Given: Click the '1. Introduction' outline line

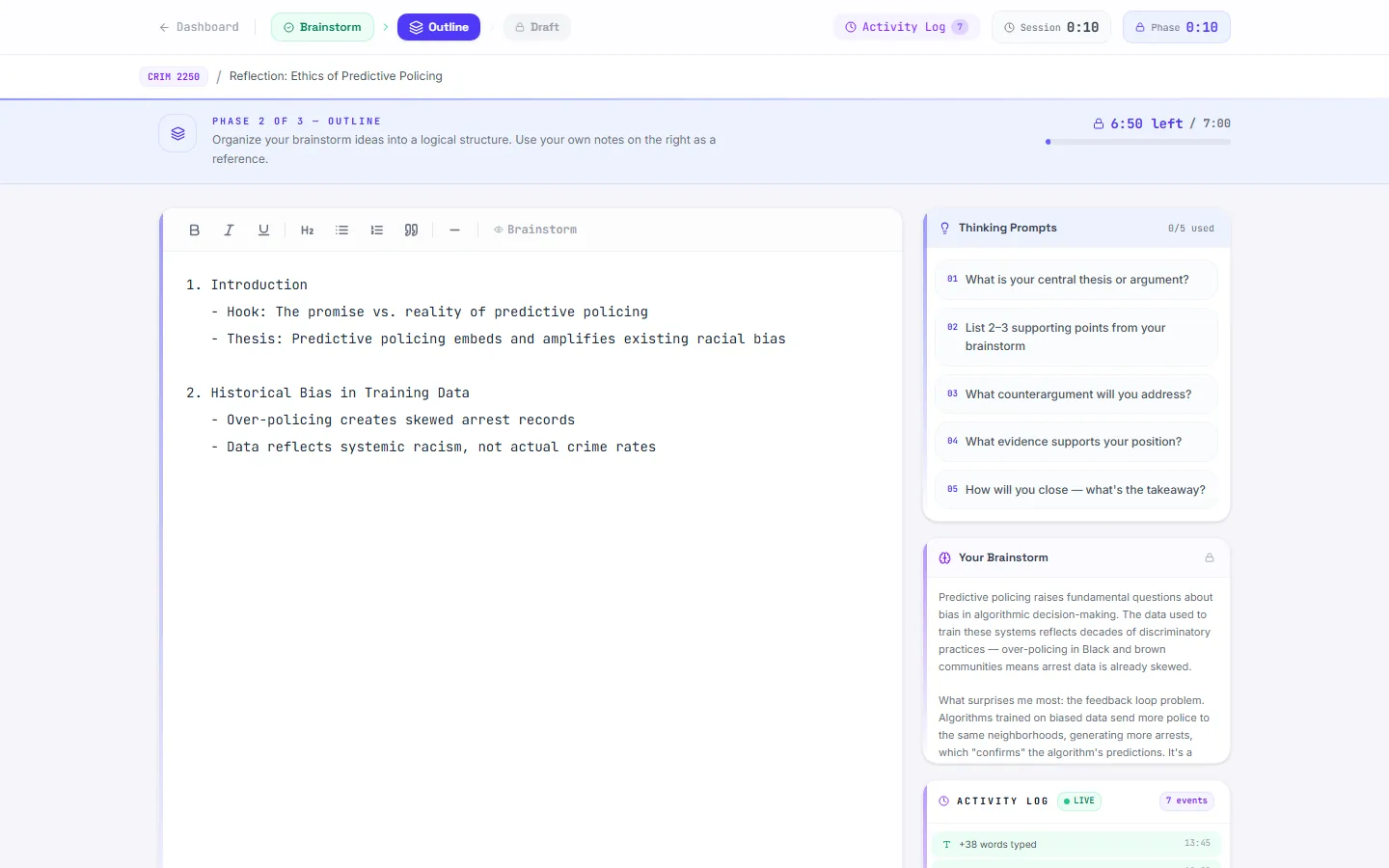Looking at the screenshot, I should 247,285.
